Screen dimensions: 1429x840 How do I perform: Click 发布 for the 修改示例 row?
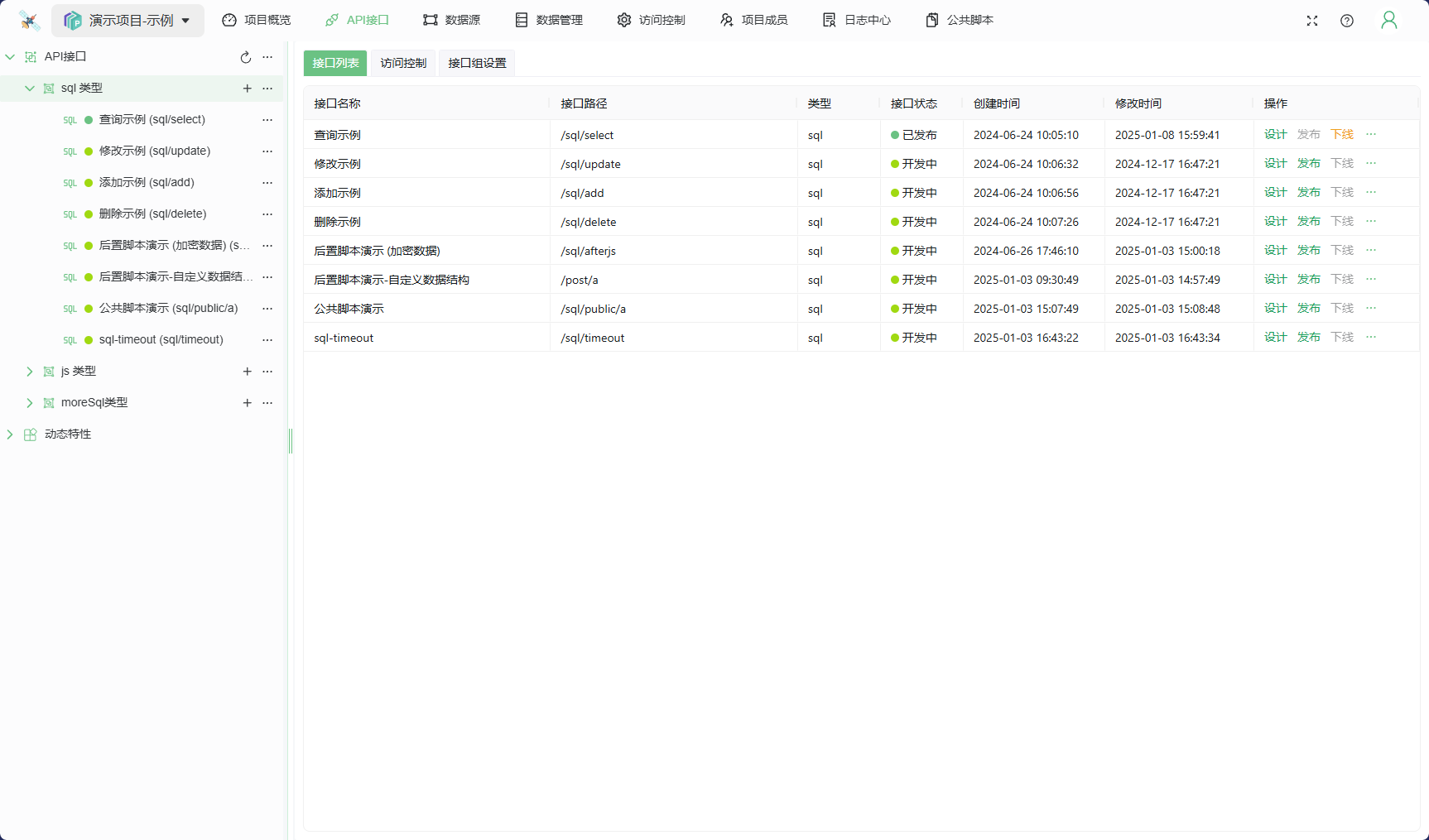pyautogui.click(x=1308, y=163)
